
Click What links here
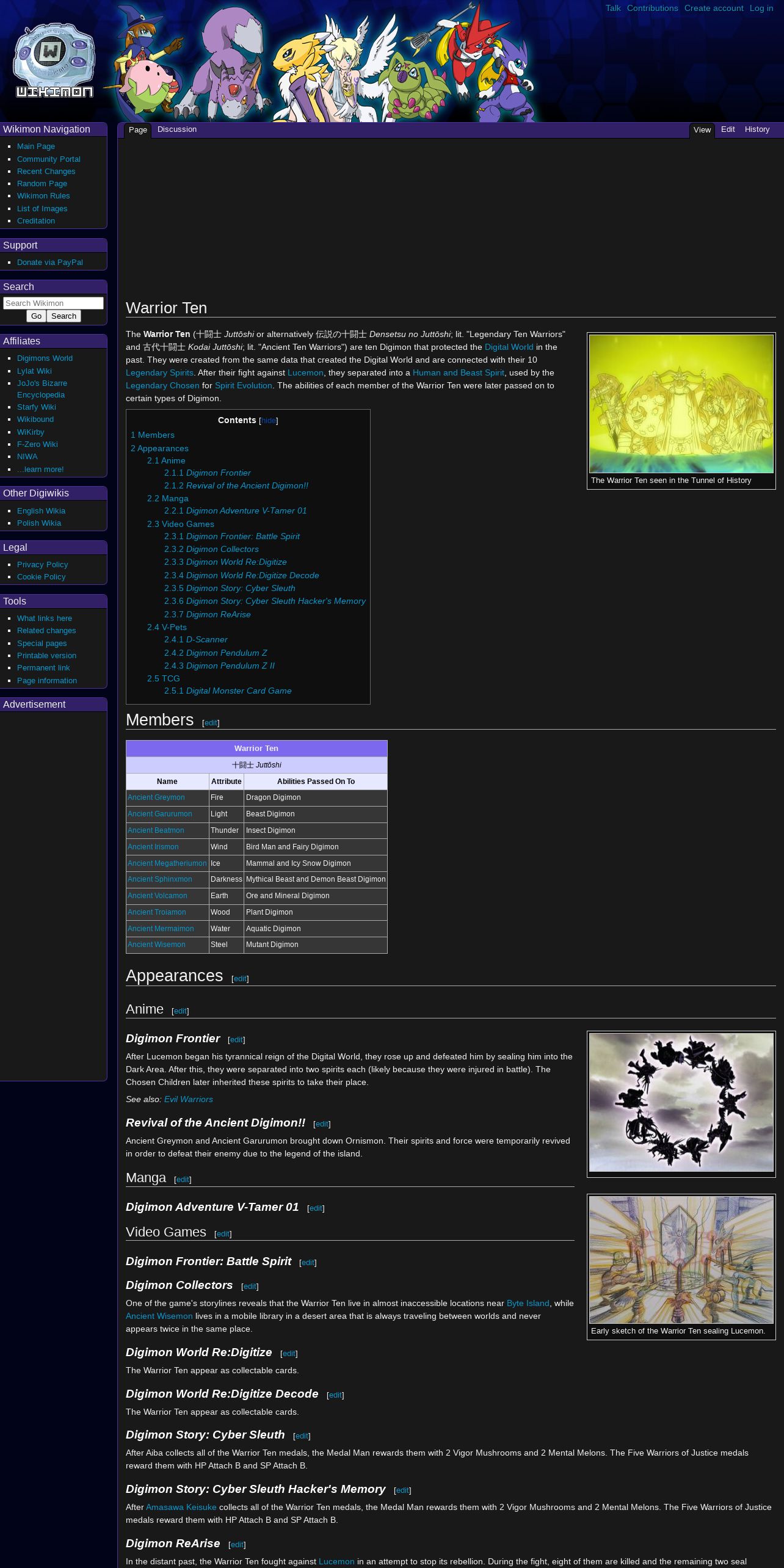pyautogui.click(x=45, y=619)
